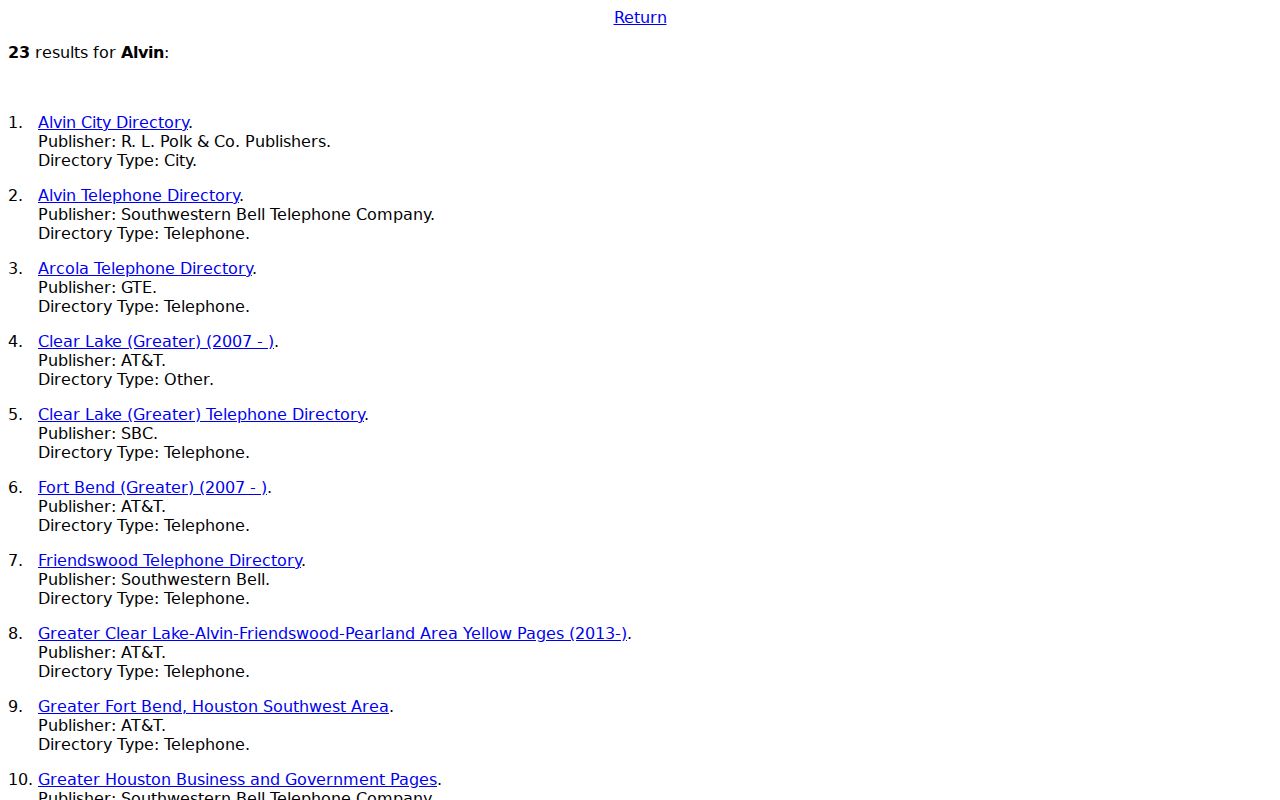Select Clear Lake (Greater) Telephone Directory

coord(201,414)
